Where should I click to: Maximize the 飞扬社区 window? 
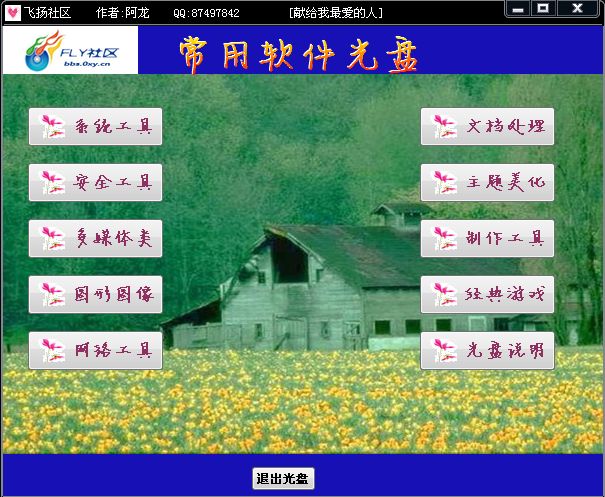point(543,8)
